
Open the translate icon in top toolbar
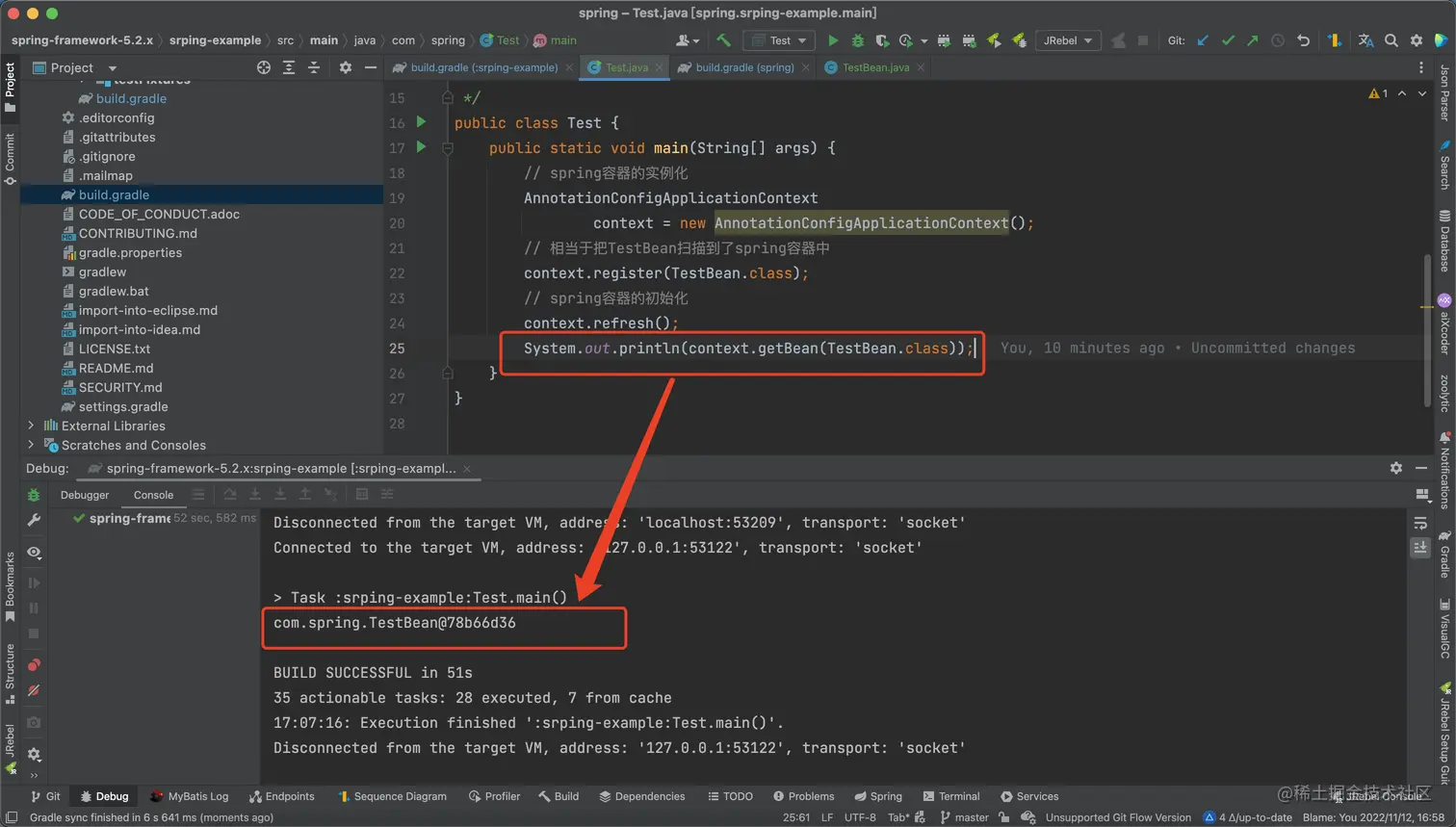(1365, 40)
